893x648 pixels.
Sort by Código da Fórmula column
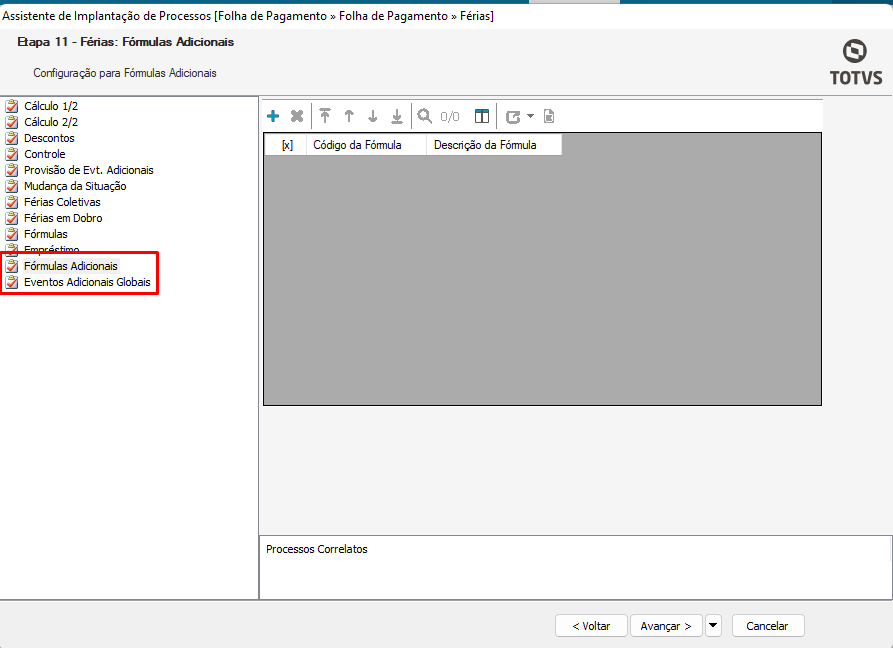click(x=366, y=145)
